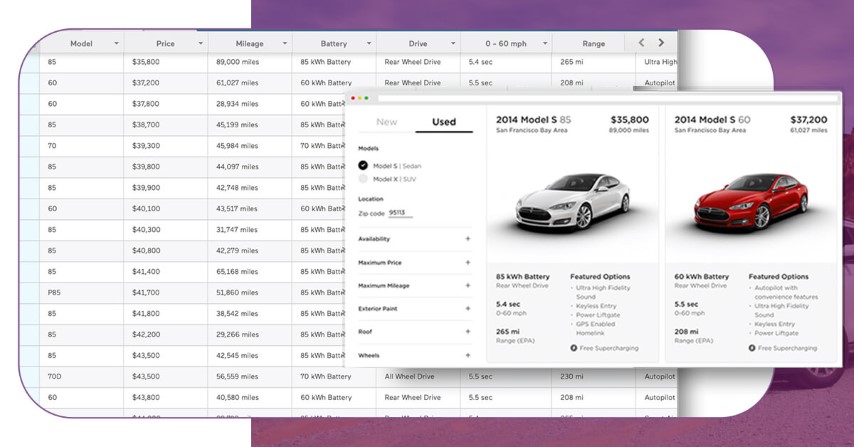Select the Ultra High cell in first row
Viewport: 854px width, 447px height.
(x=656, y=62)
